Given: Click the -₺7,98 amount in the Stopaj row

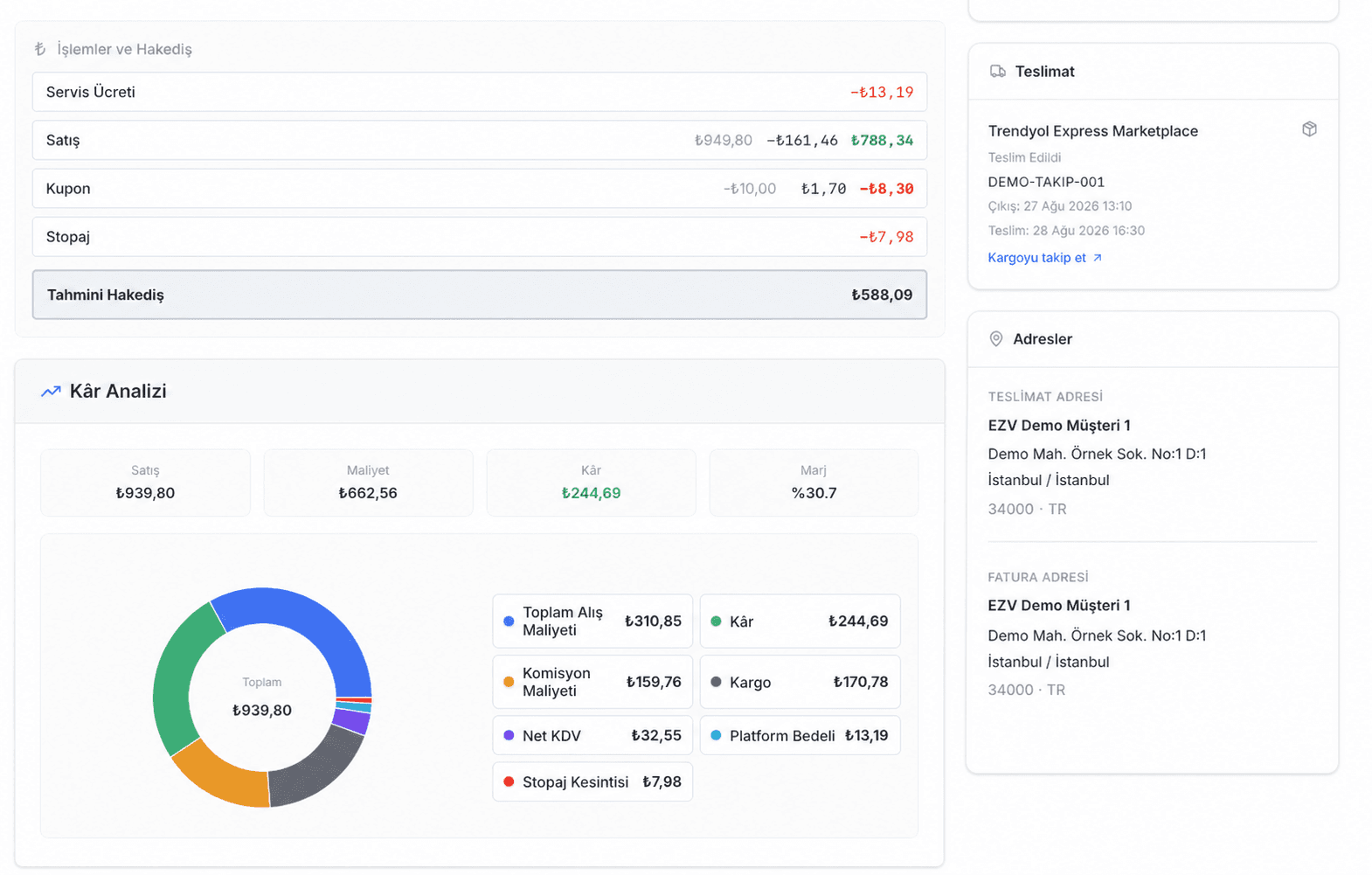Looking at the screenshot, I should pyautogui.click(x=886, y=237).
